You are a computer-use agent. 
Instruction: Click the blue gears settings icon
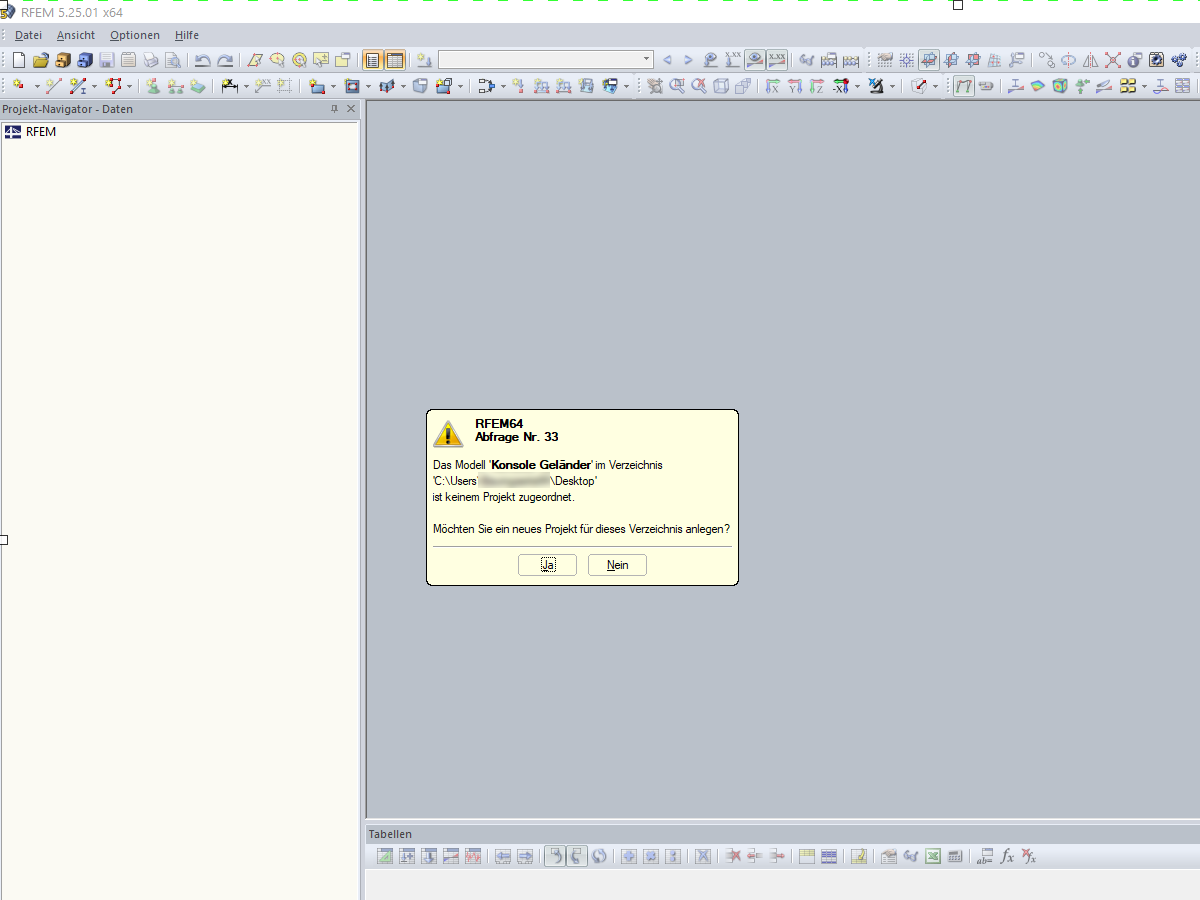click(x=1179, y=60)
